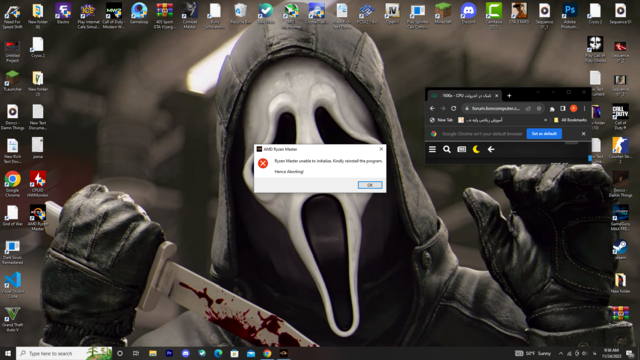Screen dimensions: 640x360
Task: Click Chrome's address bar showing forum.lioncomputer
Action: pyautogui.click(x=496, y=109)
